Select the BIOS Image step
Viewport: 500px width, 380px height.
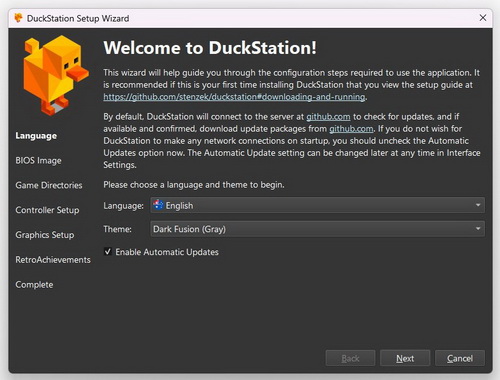point(38,160)
